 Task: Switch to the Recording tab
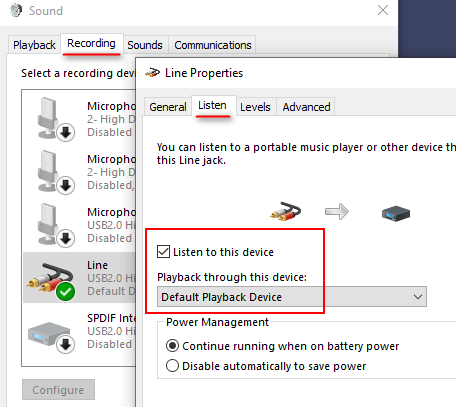[92, 43]
